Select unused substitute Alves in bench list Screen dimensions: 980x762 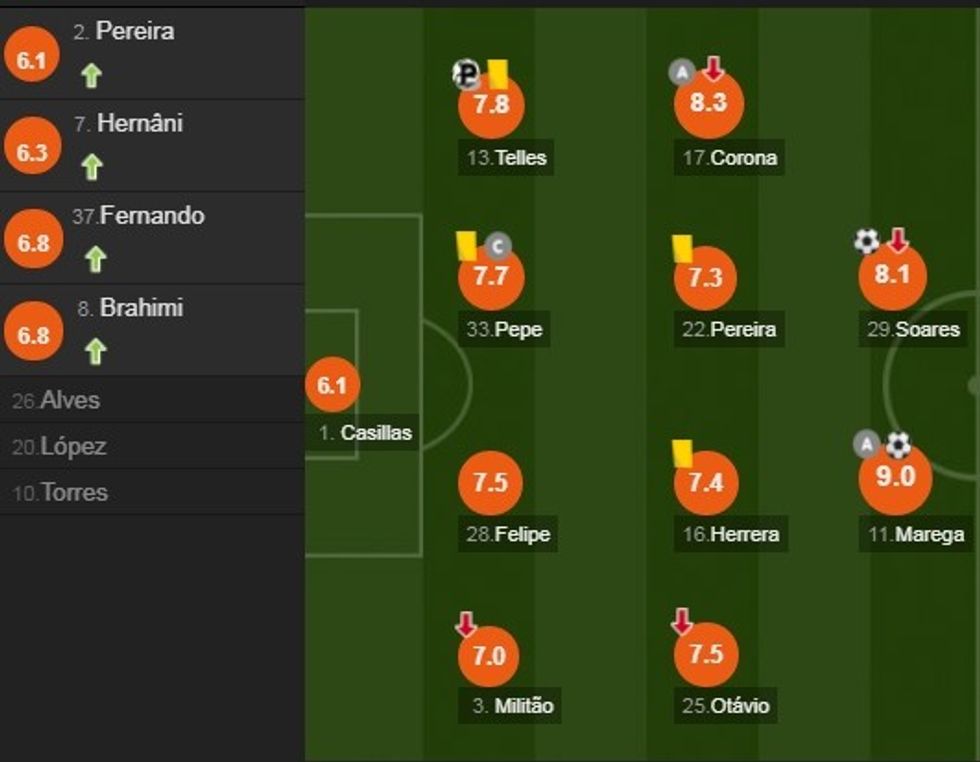coord(56,400)
